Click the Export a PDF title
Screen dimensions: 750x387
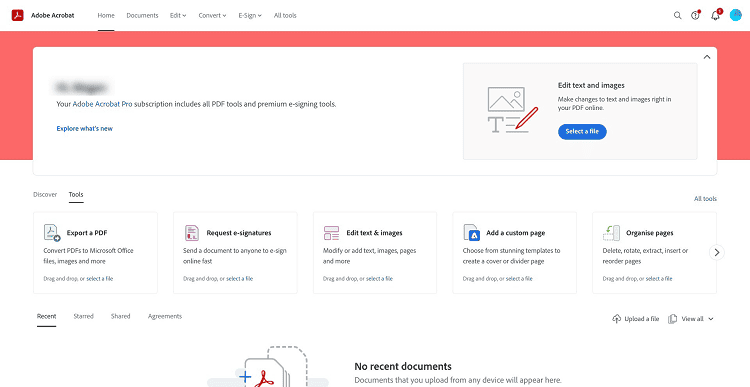87,233
